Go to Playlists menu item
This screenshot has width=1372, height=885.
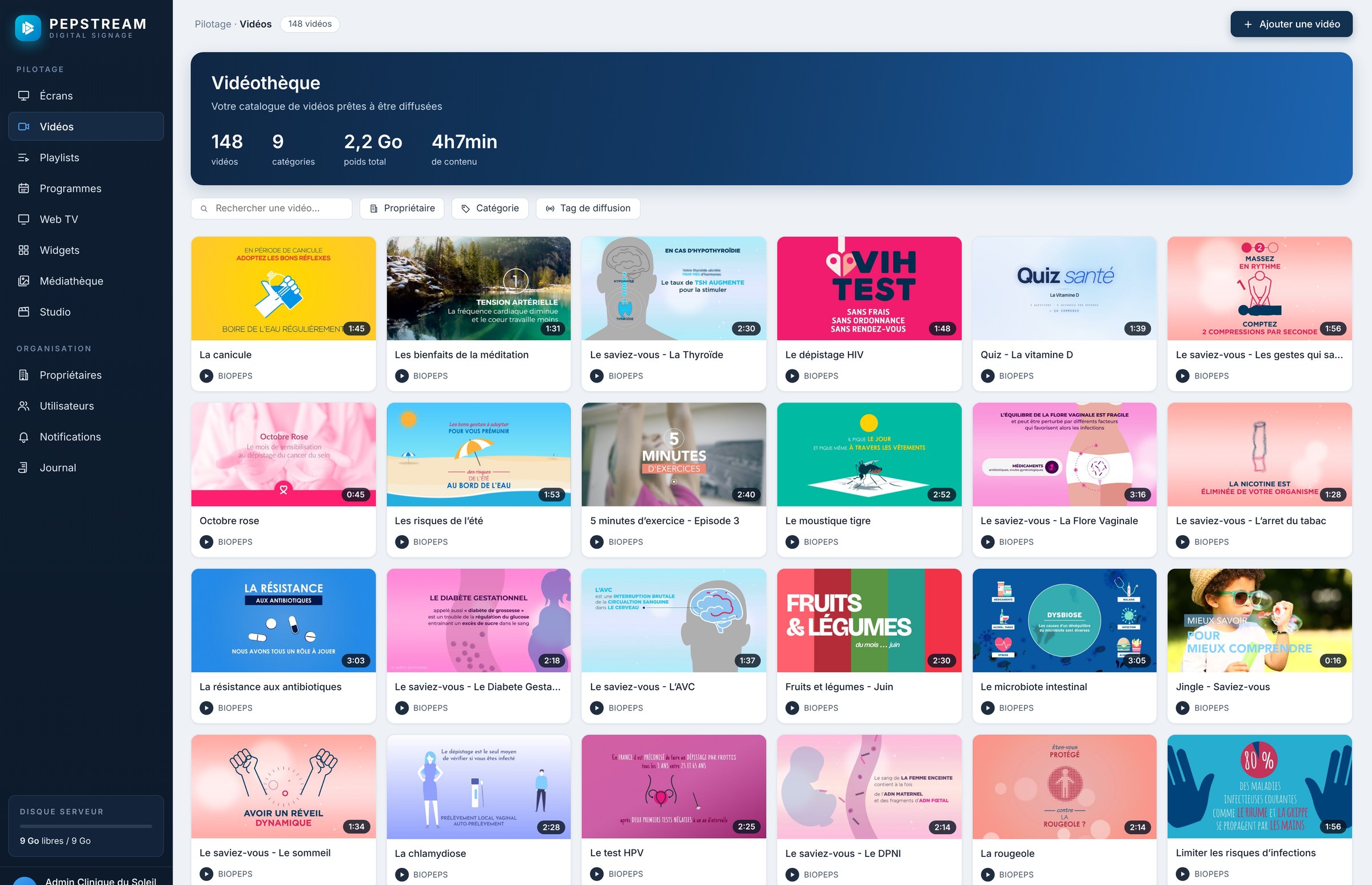86,157
